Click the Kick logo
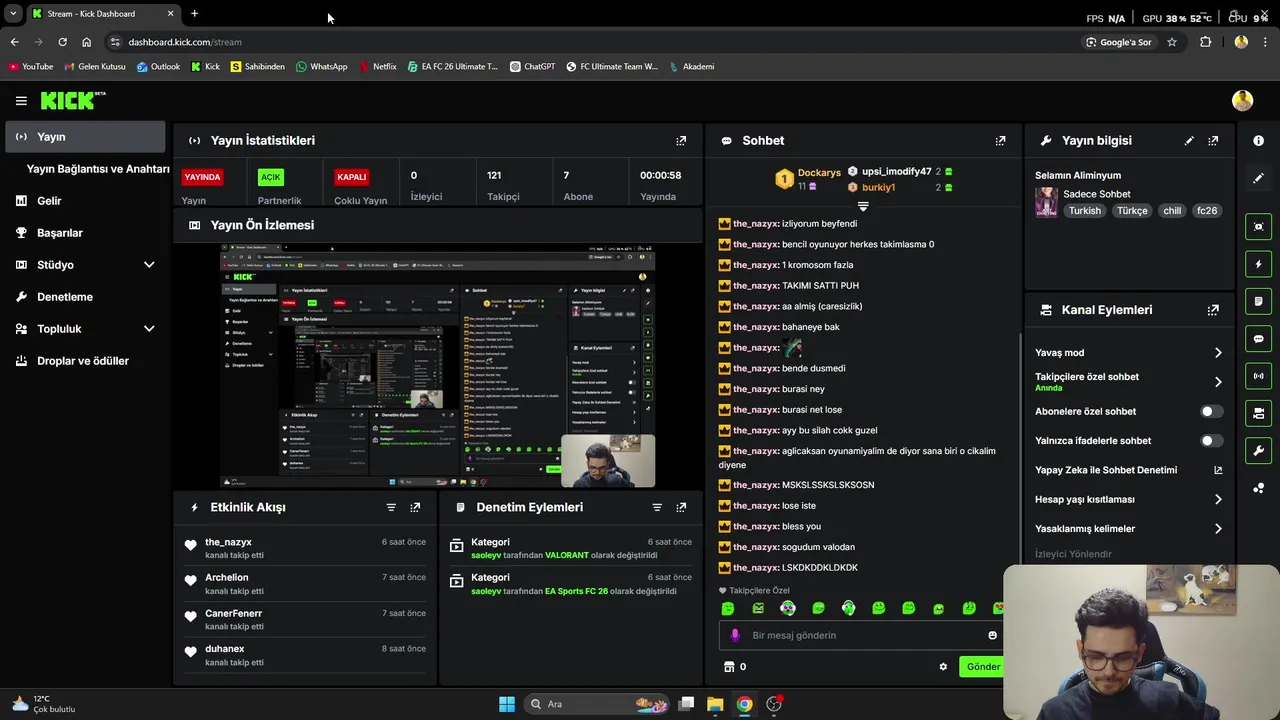 (x=72, y=100)
